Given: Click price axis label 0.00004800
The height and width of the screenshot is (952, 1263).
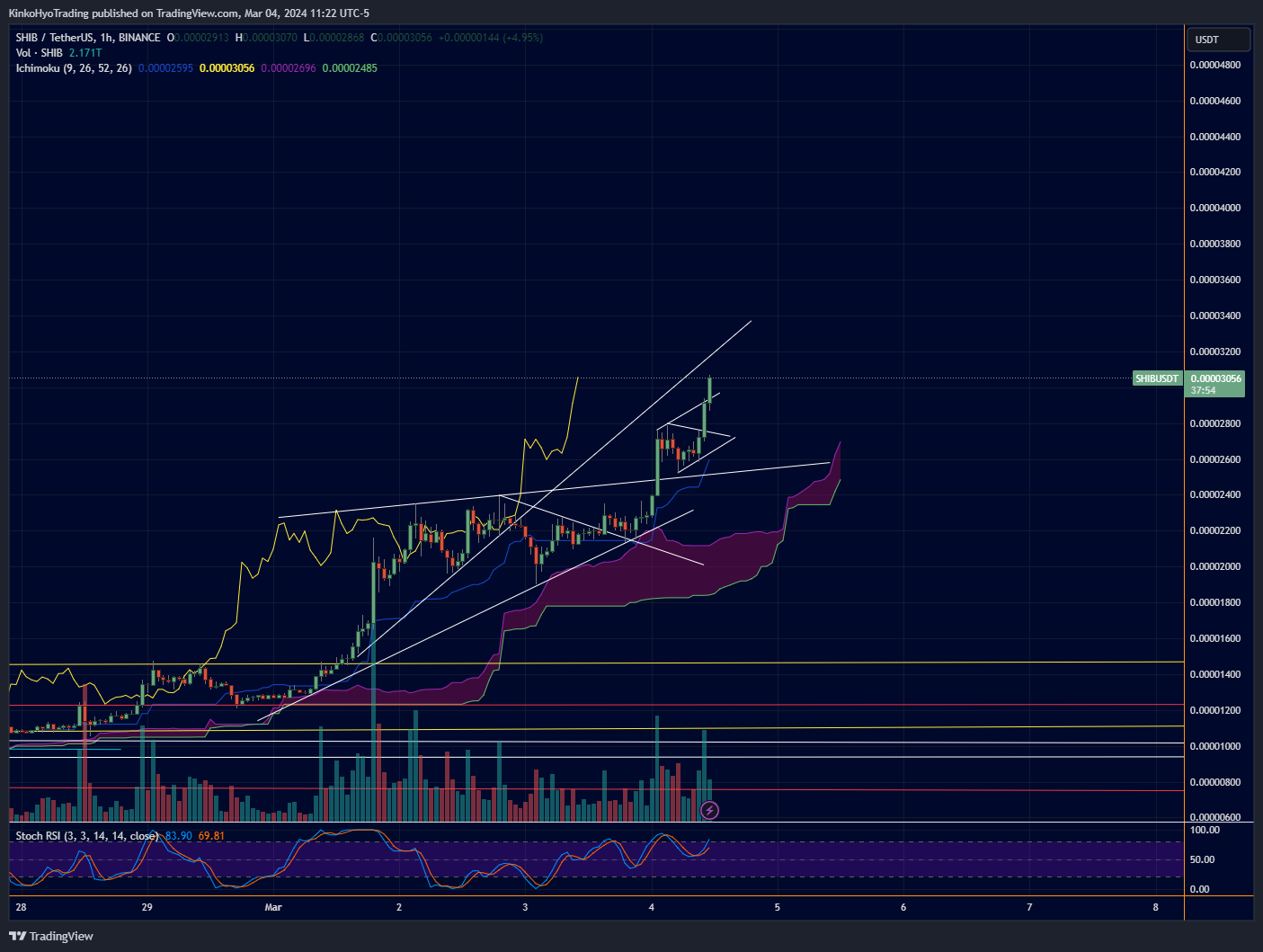Looking at the screenshot, I should pyautogui.click(x=1215, y=65).
